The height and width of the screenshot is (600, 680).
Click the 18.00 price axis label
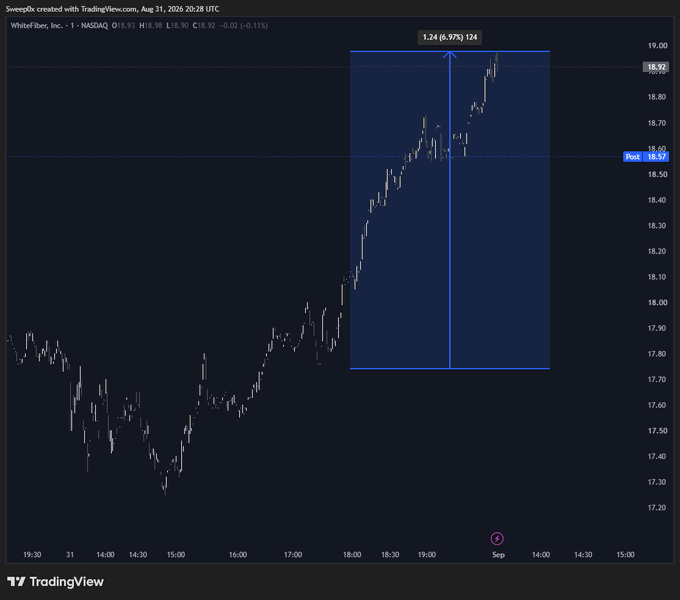[657, 303]
